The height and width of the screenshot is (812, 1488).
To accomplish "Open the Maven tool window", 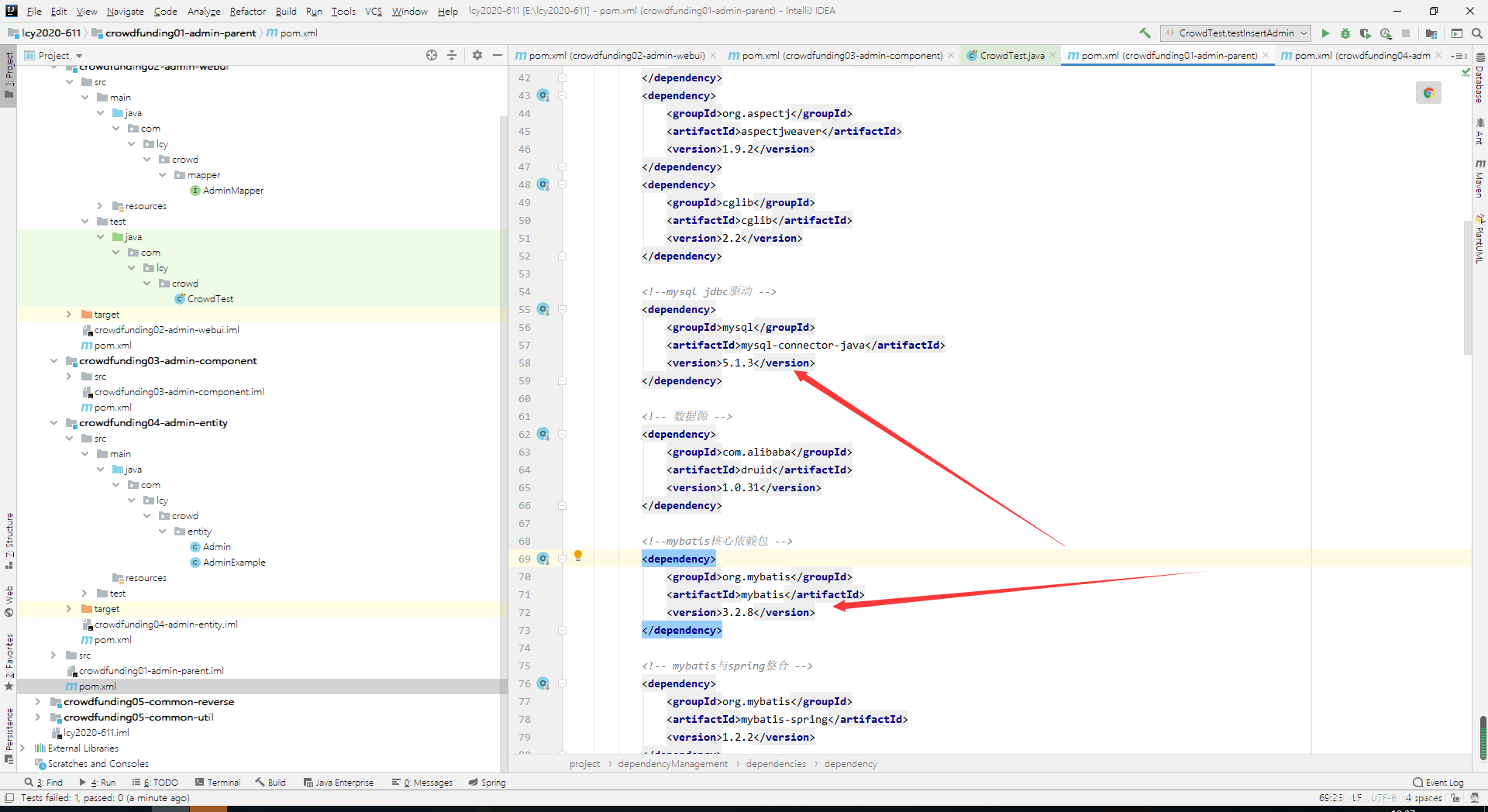I will pos(1480,179).
